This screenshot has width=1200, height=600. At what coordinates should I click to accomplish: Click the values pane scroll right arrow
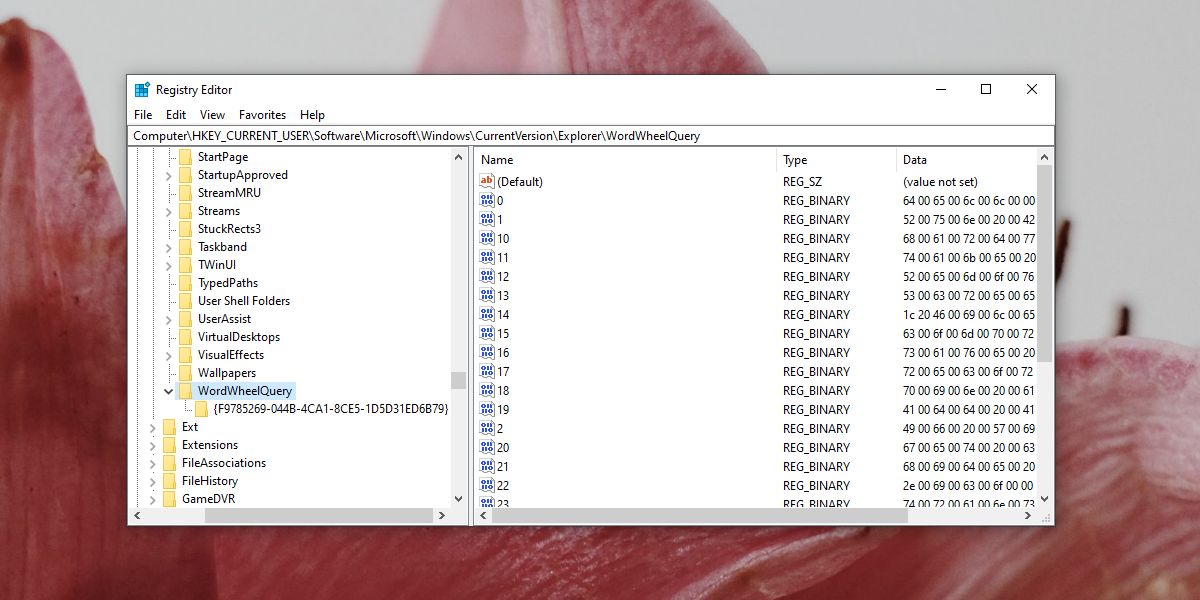(1029, 515)
